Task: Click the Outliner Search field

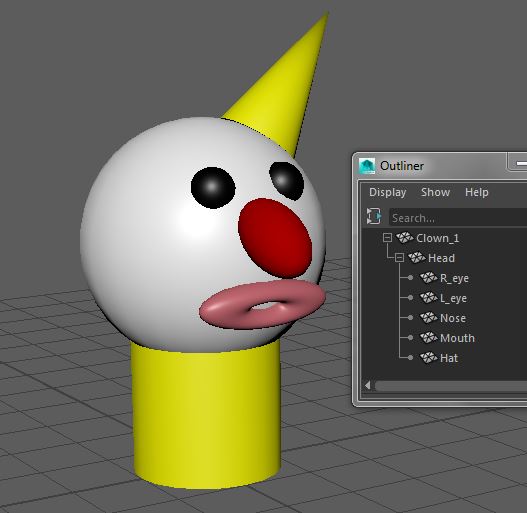Action: tap(458, 218)
